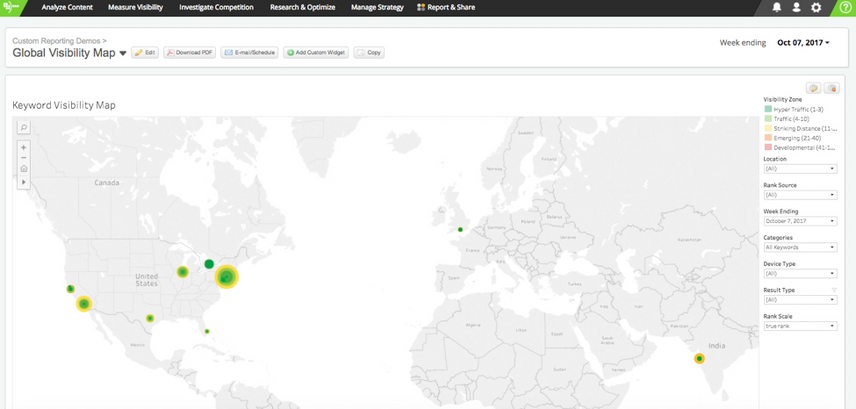
Task: Open the Investigate Competition menu
Action: pos(216,8)
